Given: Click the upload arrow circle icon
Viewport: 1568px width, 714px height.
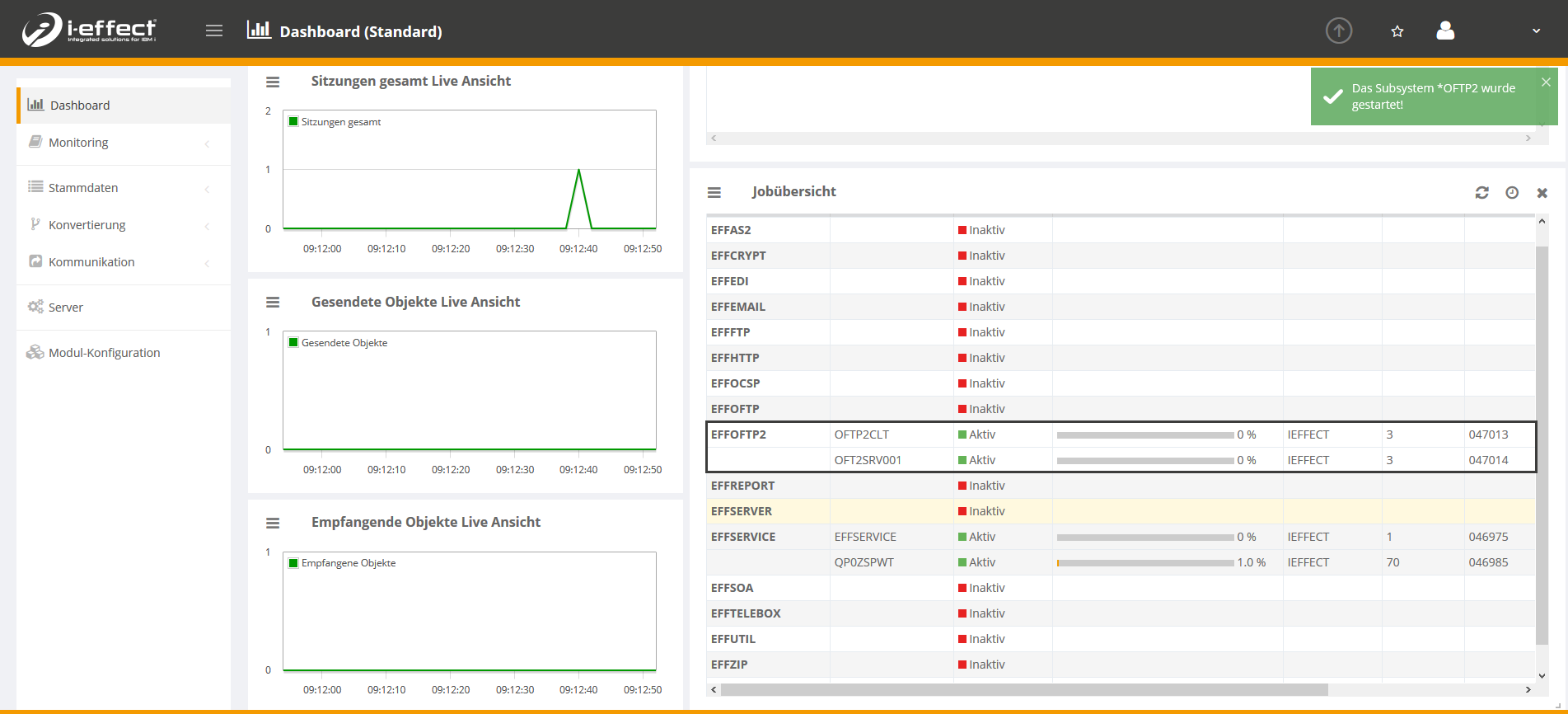Looking at the screenshot, I should click(1339, 31).
